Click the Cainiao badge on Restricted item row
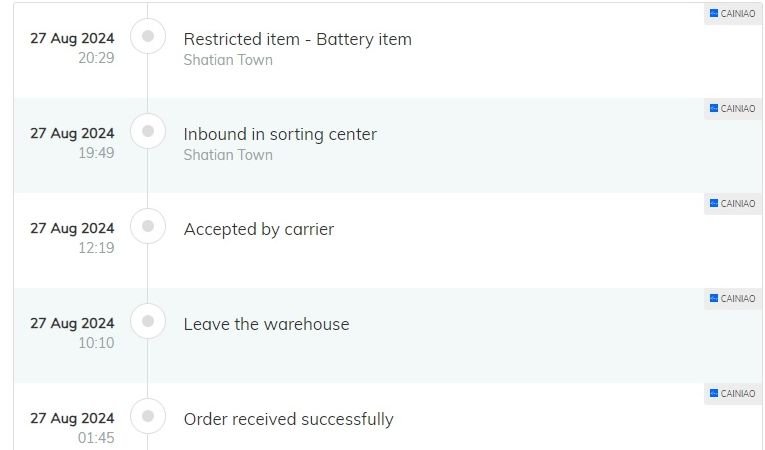The image size is (765, 450). click(732, 14)
